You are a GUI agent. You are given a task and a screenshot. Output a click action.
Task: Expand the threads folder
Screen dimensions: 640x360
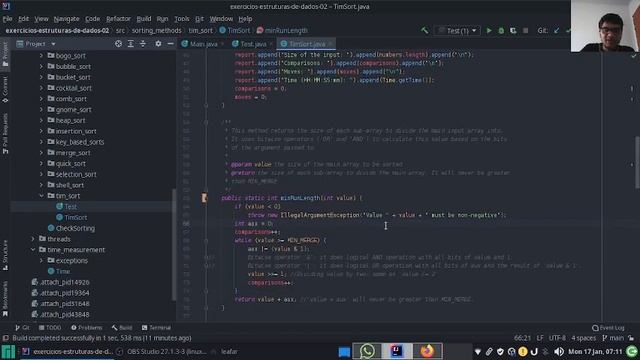[33, 239]
